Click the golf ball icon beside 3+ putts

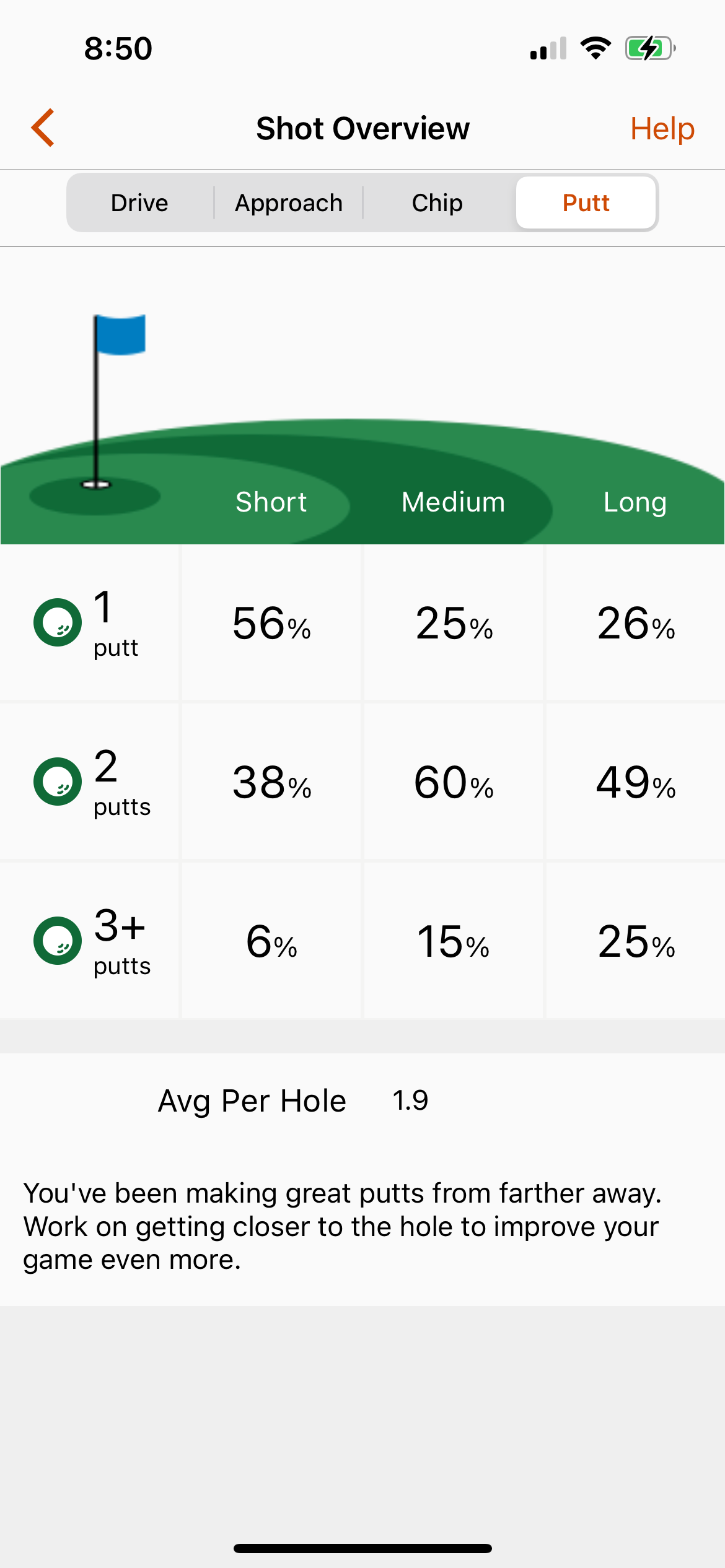[x=58, y=941]
